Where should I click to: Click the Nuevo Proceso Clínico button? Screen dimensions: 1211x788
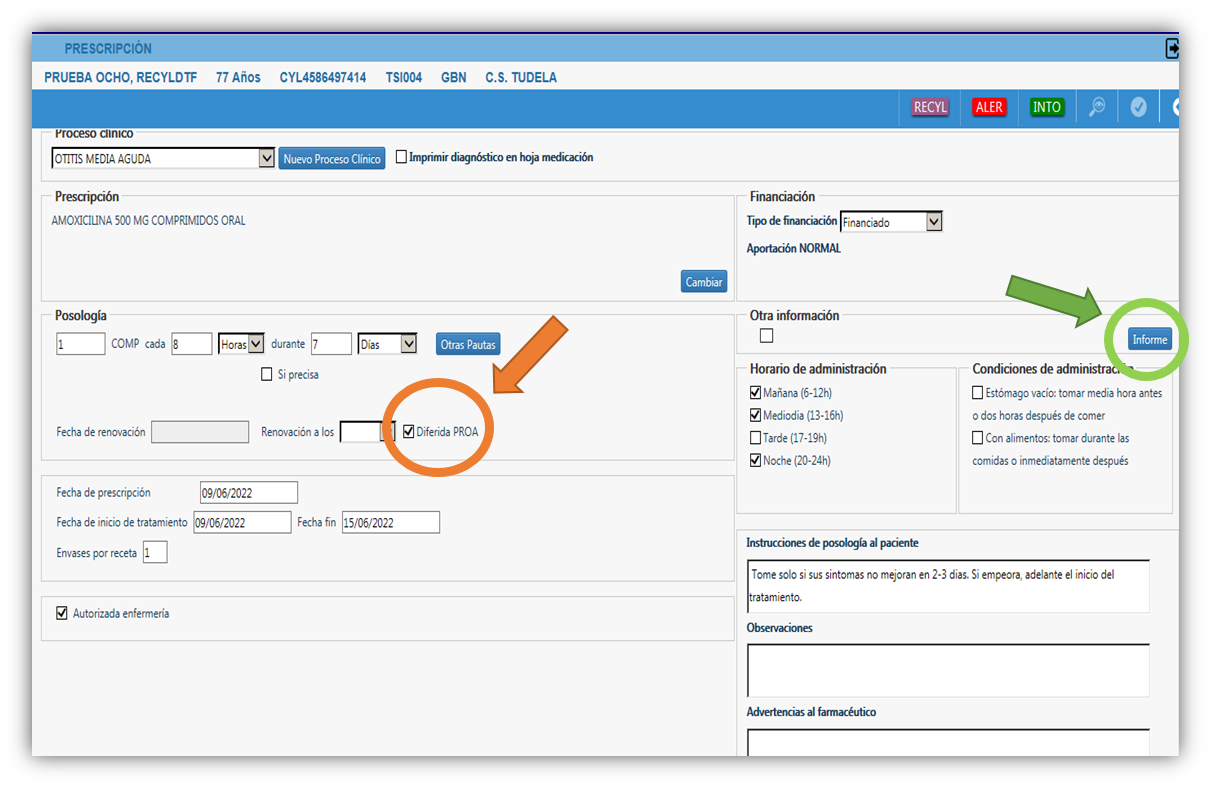coord(332,159)
